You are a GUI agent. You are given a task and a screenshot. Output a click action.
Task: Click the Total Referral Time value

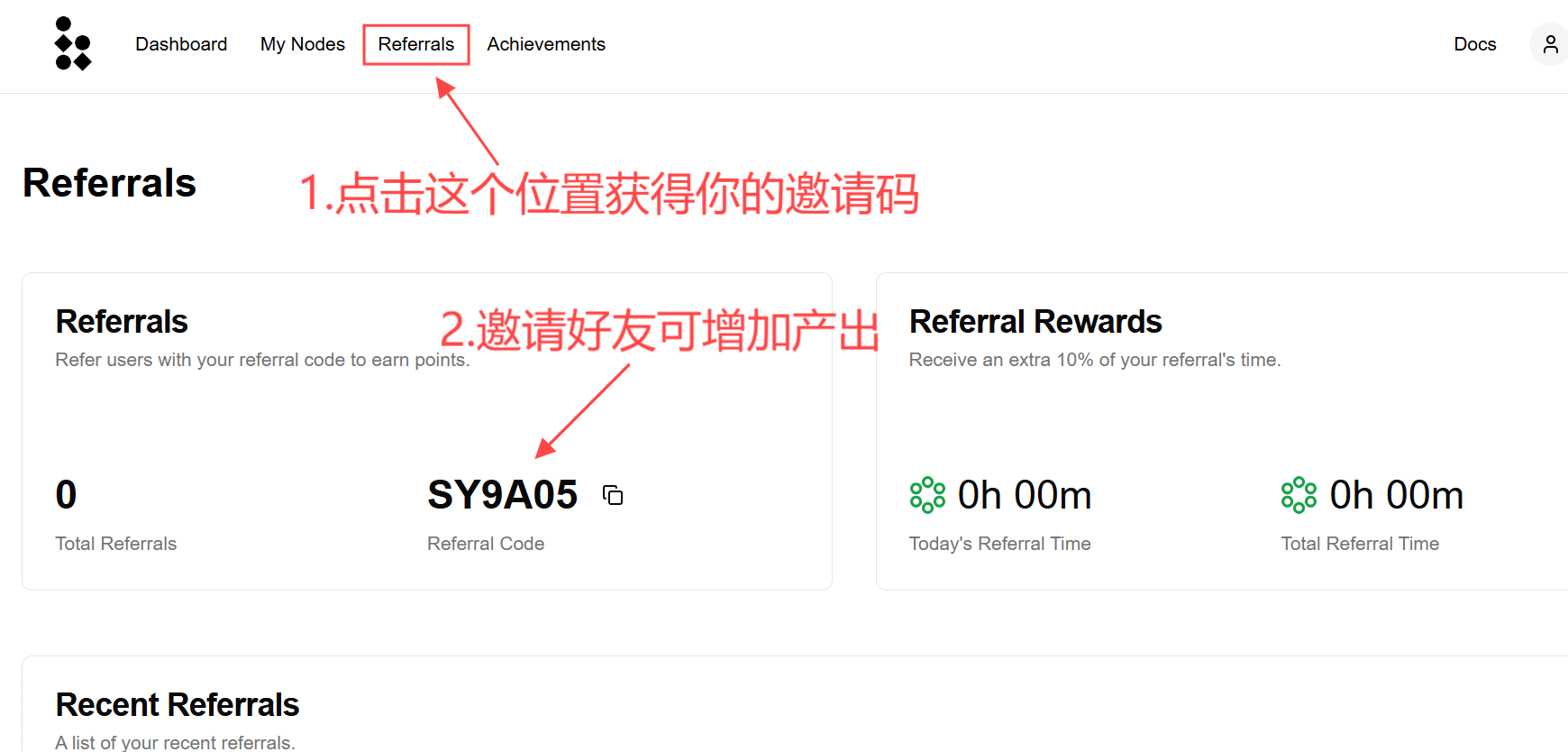pyautogui.click(x=1397, y=495)
